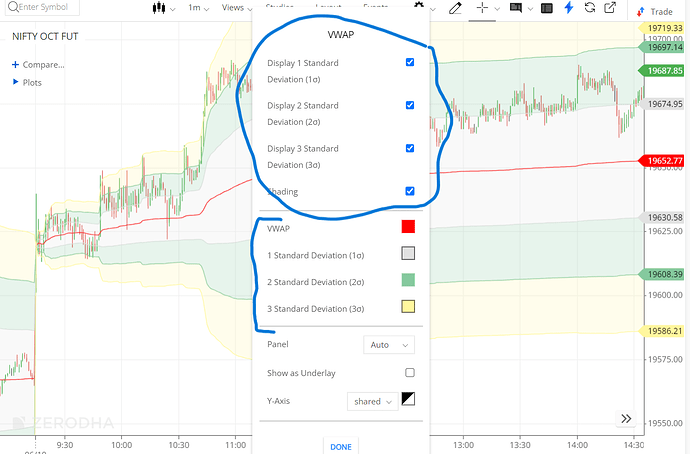The width and height of the screenshot is (690, 454).
Task: Open the Views menu
Action: pos(237,8)
